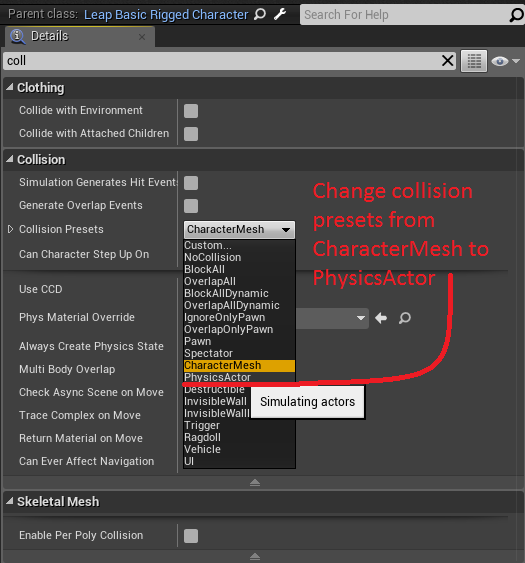Select OverlapAll preset
Screen dimensions: 525x563
pos(239,282)
